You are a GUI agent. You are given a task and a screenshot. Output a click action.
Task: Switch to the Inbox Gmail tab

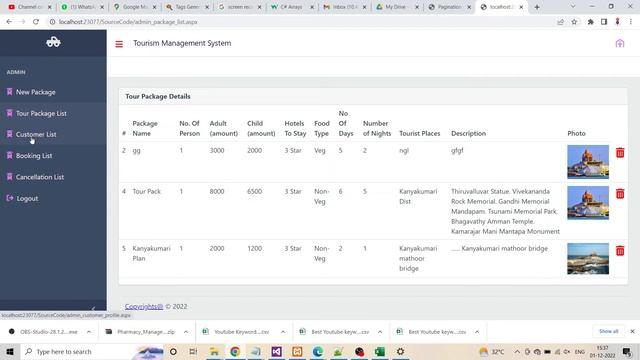[x=345, y=7]
